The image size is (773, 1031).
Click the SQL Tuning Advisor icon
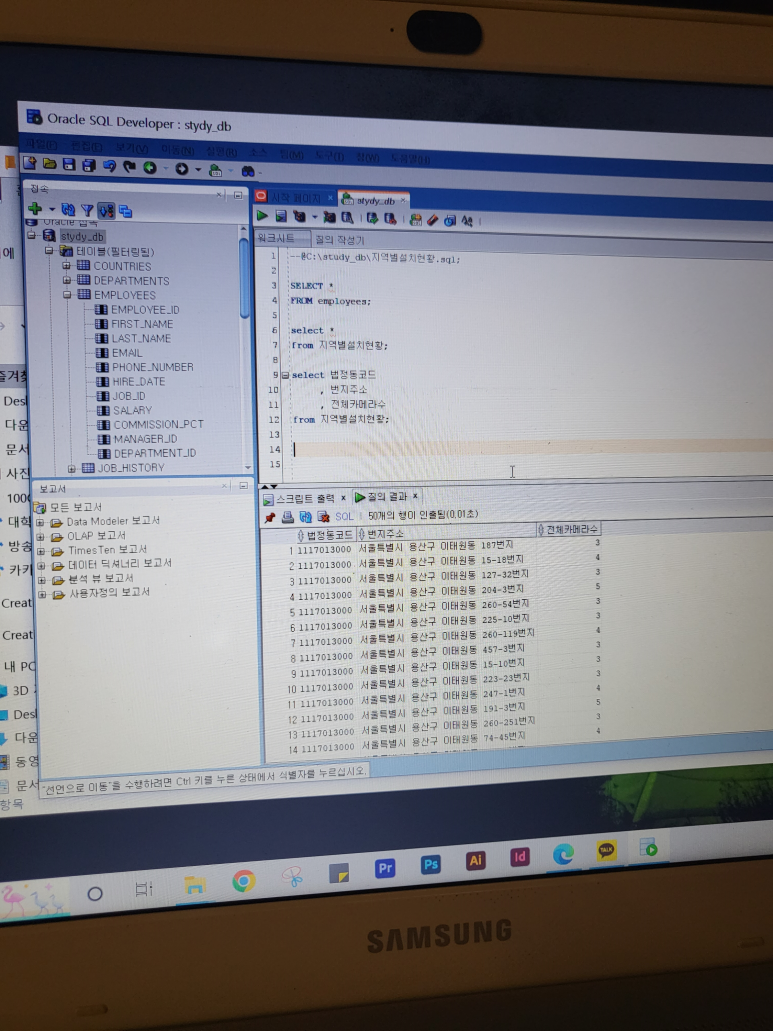pyautogui.click(x=348, y=218)
